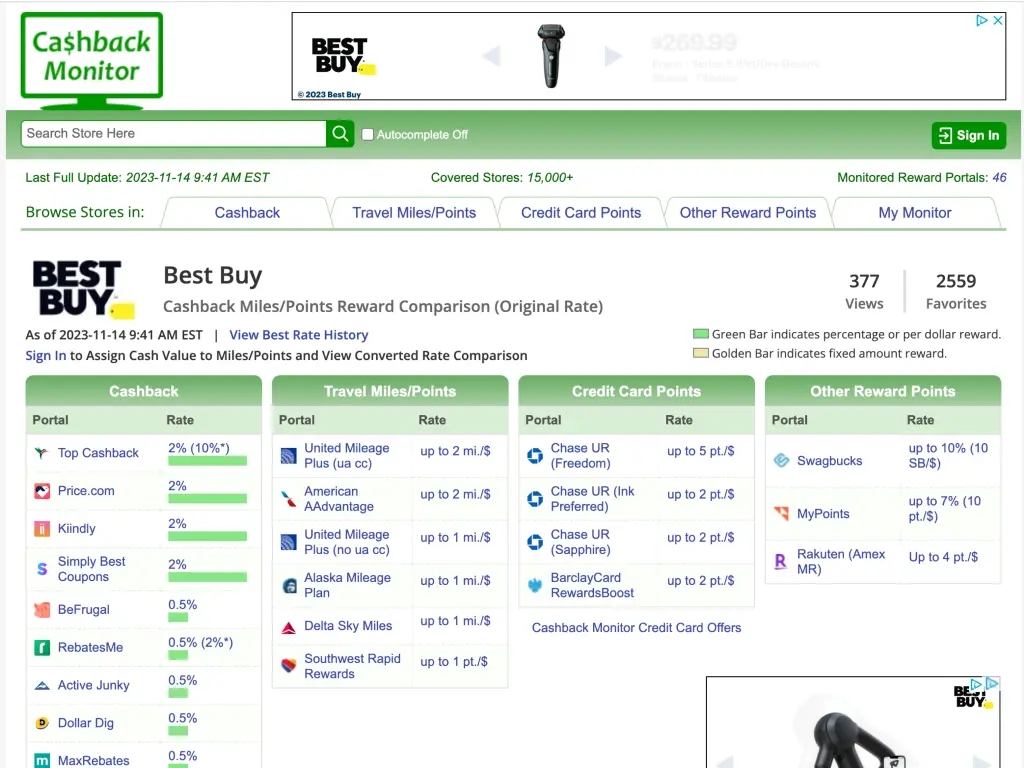1024x768 pixels.
Task: Click the green bar legend swatch
Action: (700, 334)
